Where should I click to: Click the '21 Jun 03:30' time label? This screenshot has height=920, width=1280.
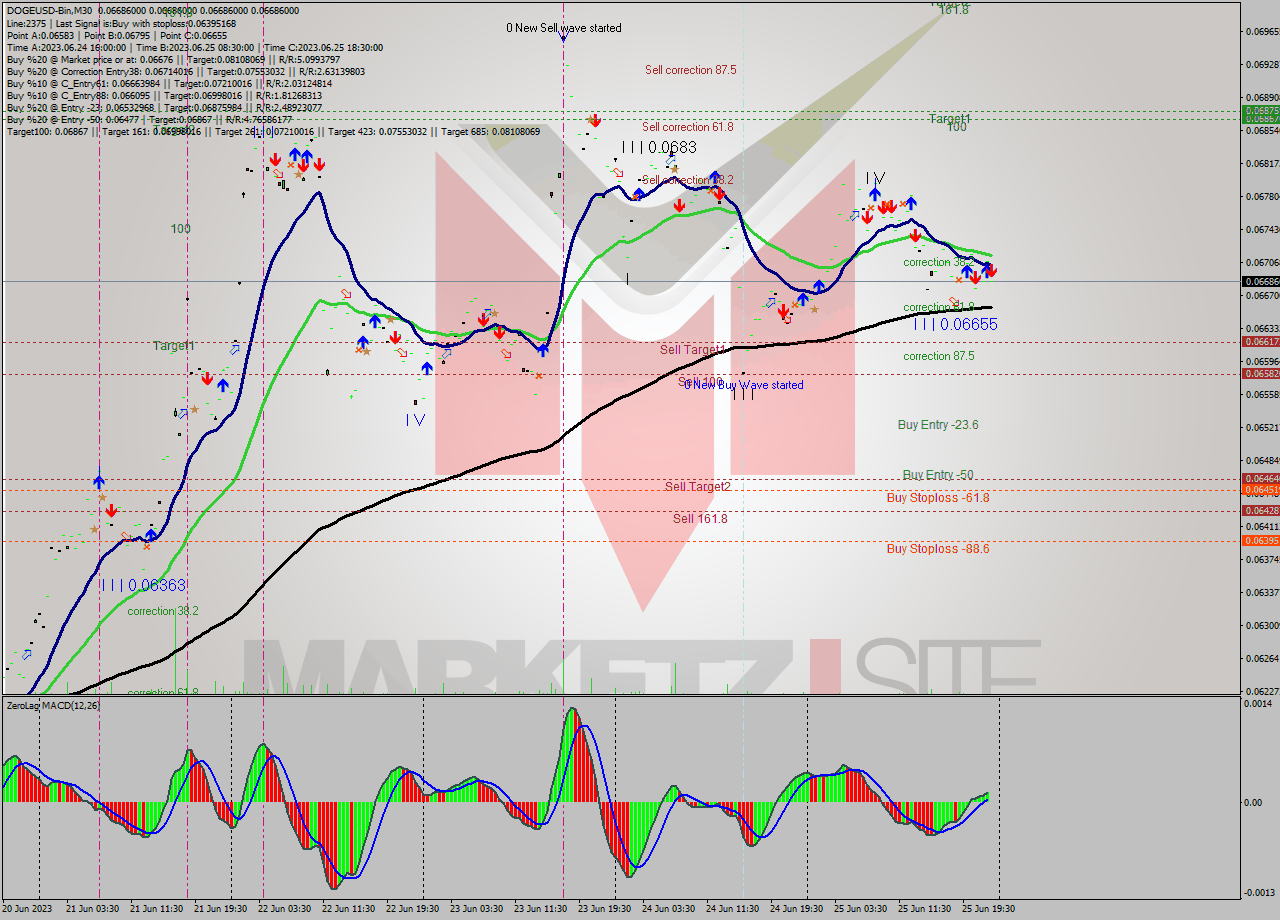pos(92,909)
